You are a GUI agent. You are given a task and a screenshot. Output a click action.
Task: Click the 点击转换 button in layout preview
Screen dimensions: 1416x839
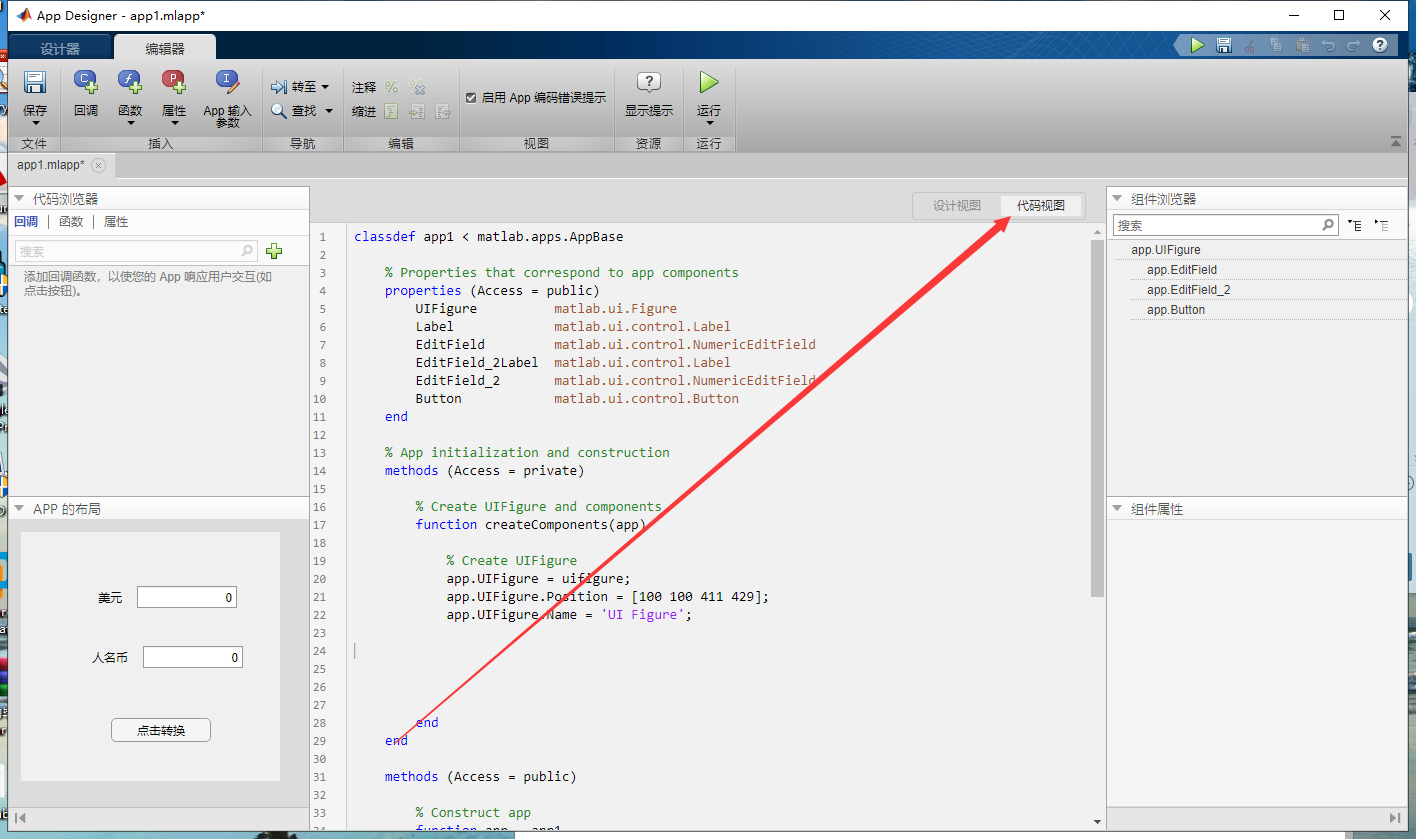pos(161,730)
